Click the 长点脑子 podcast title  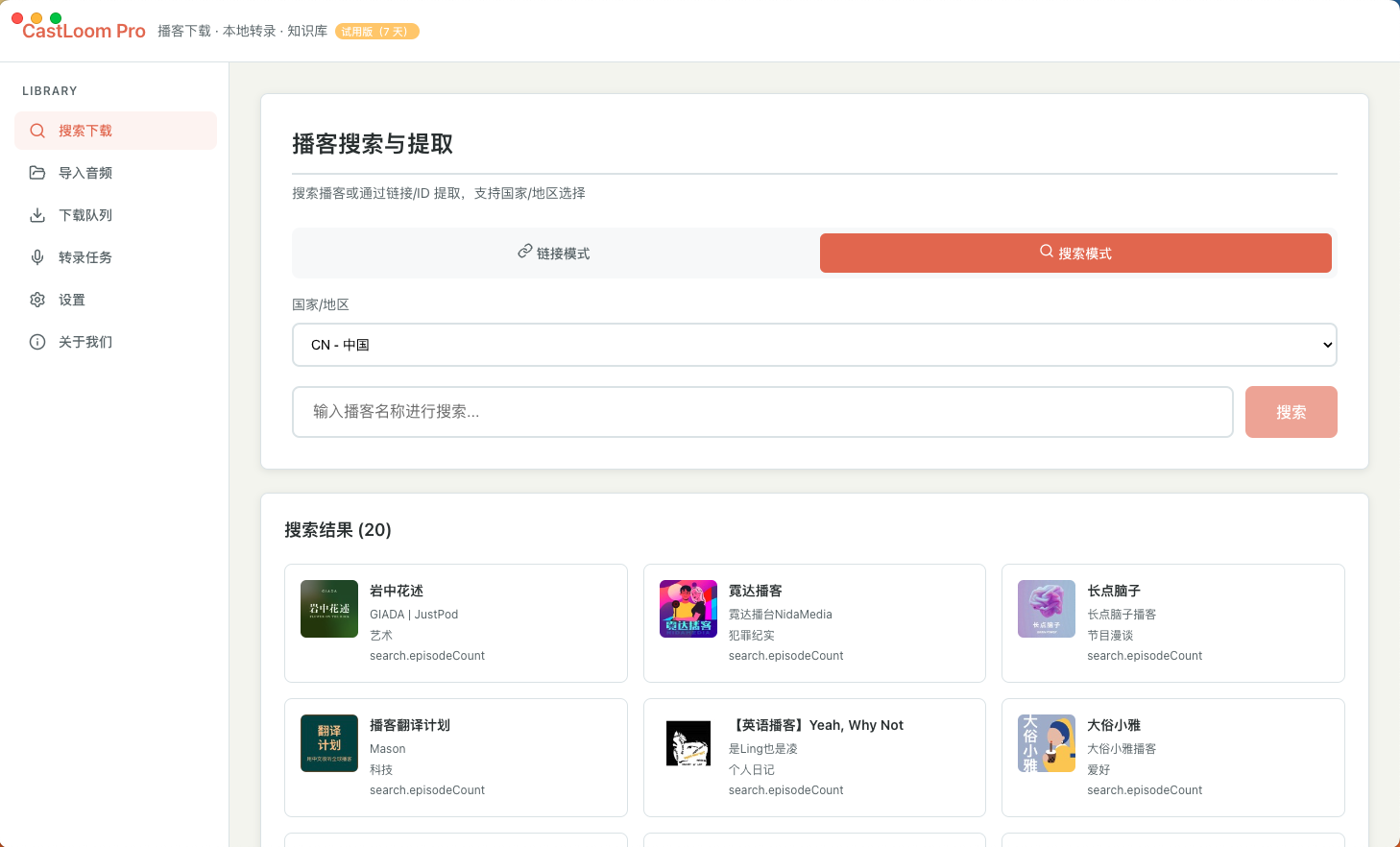tap(1114, 591)
